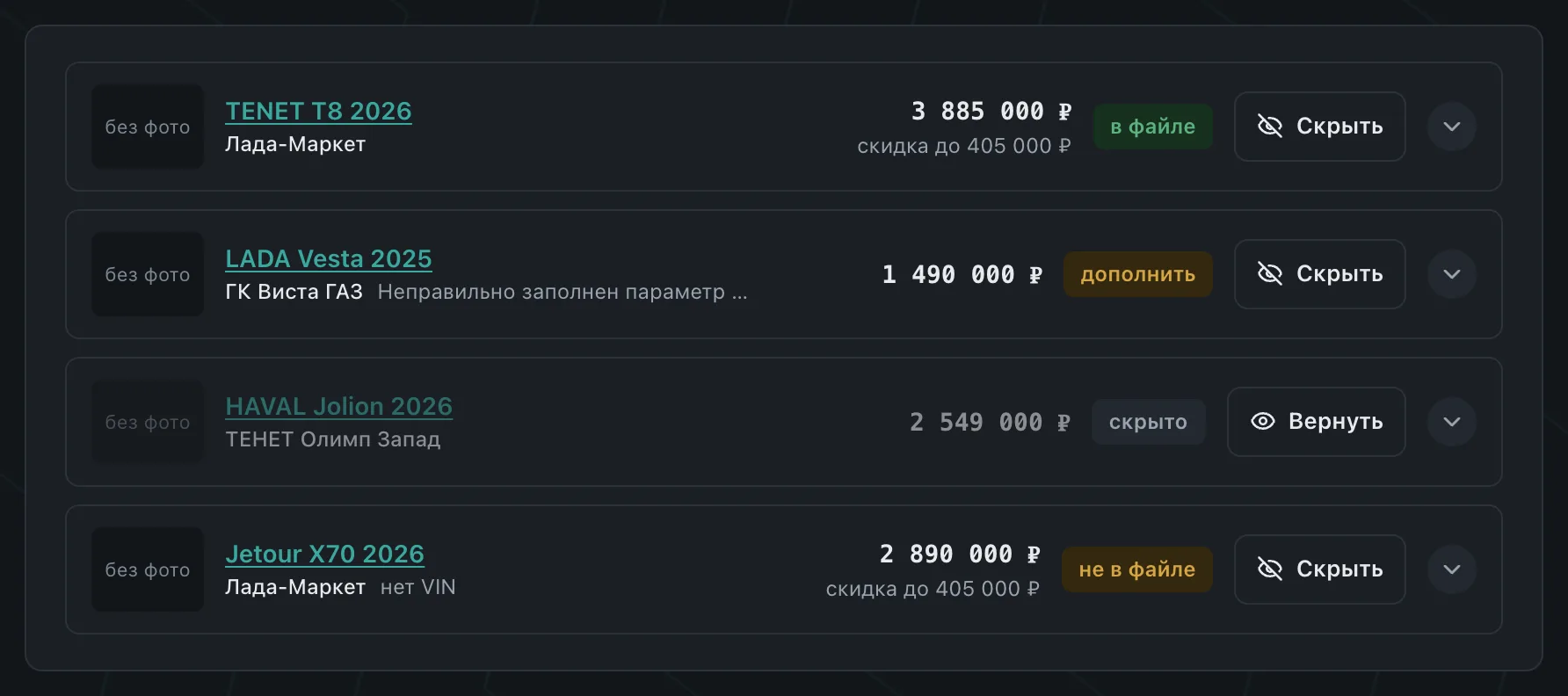The width and height of the screenshot is (1568, 696).
Task: Click the green 'в файле' status badge
Action: pos(1152,127)
